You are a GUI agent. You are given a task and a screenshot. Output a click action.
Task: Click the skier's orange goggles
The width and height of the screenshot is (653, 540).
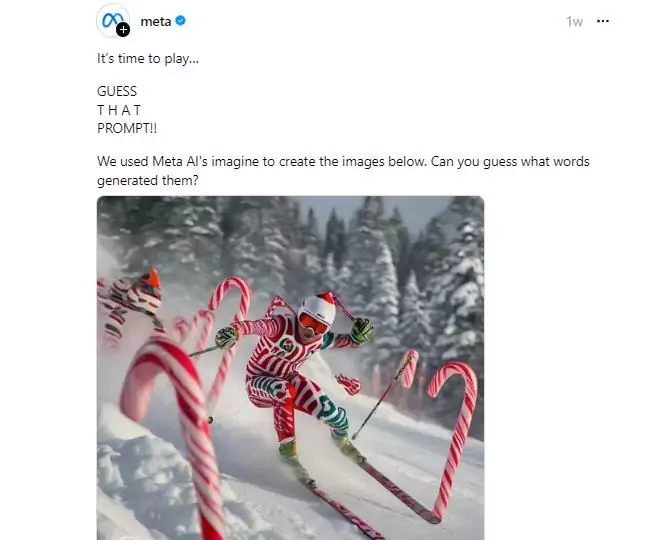313,324
